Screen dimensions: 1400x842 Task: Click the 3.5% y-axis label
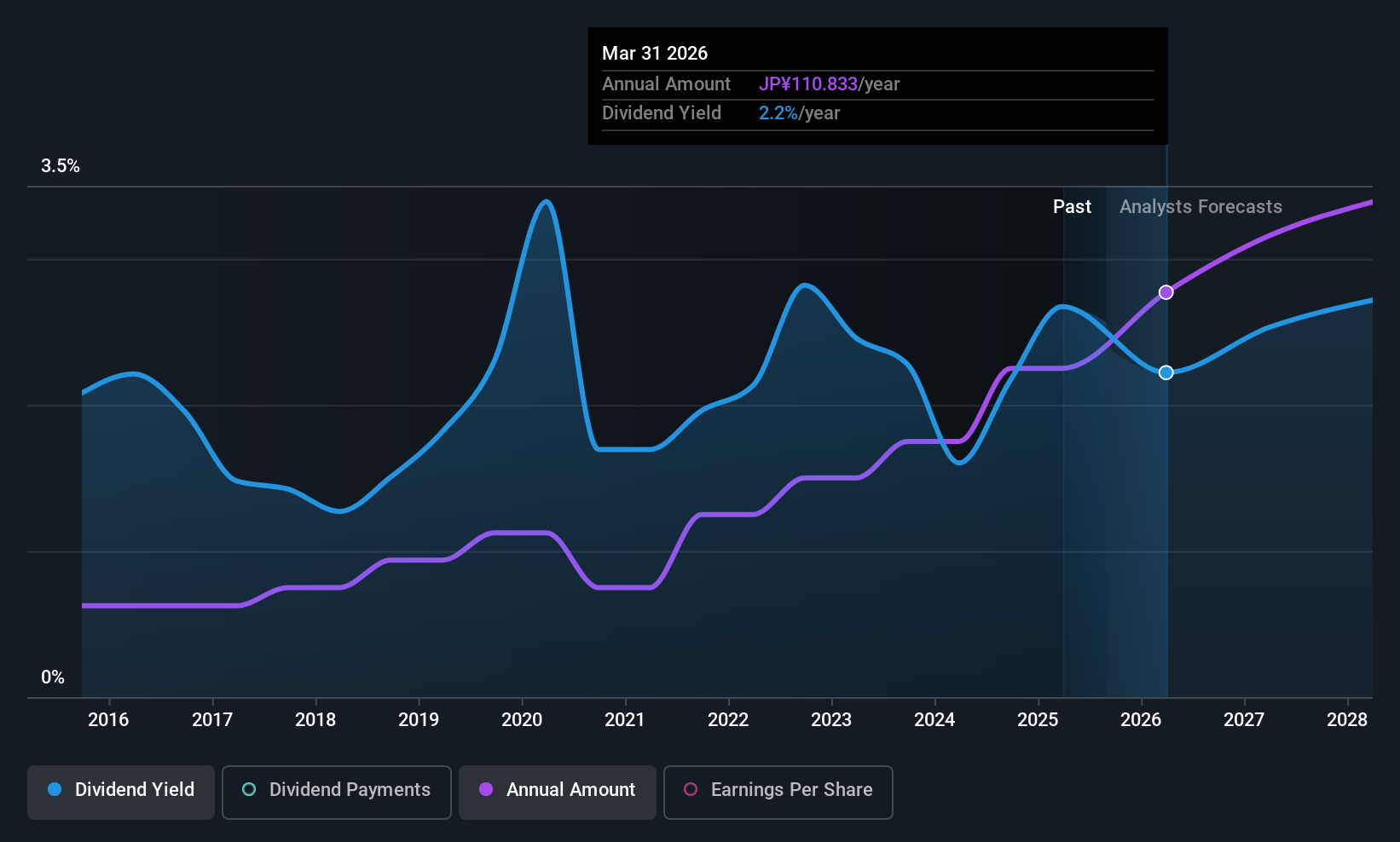click(x=61, y=166)
